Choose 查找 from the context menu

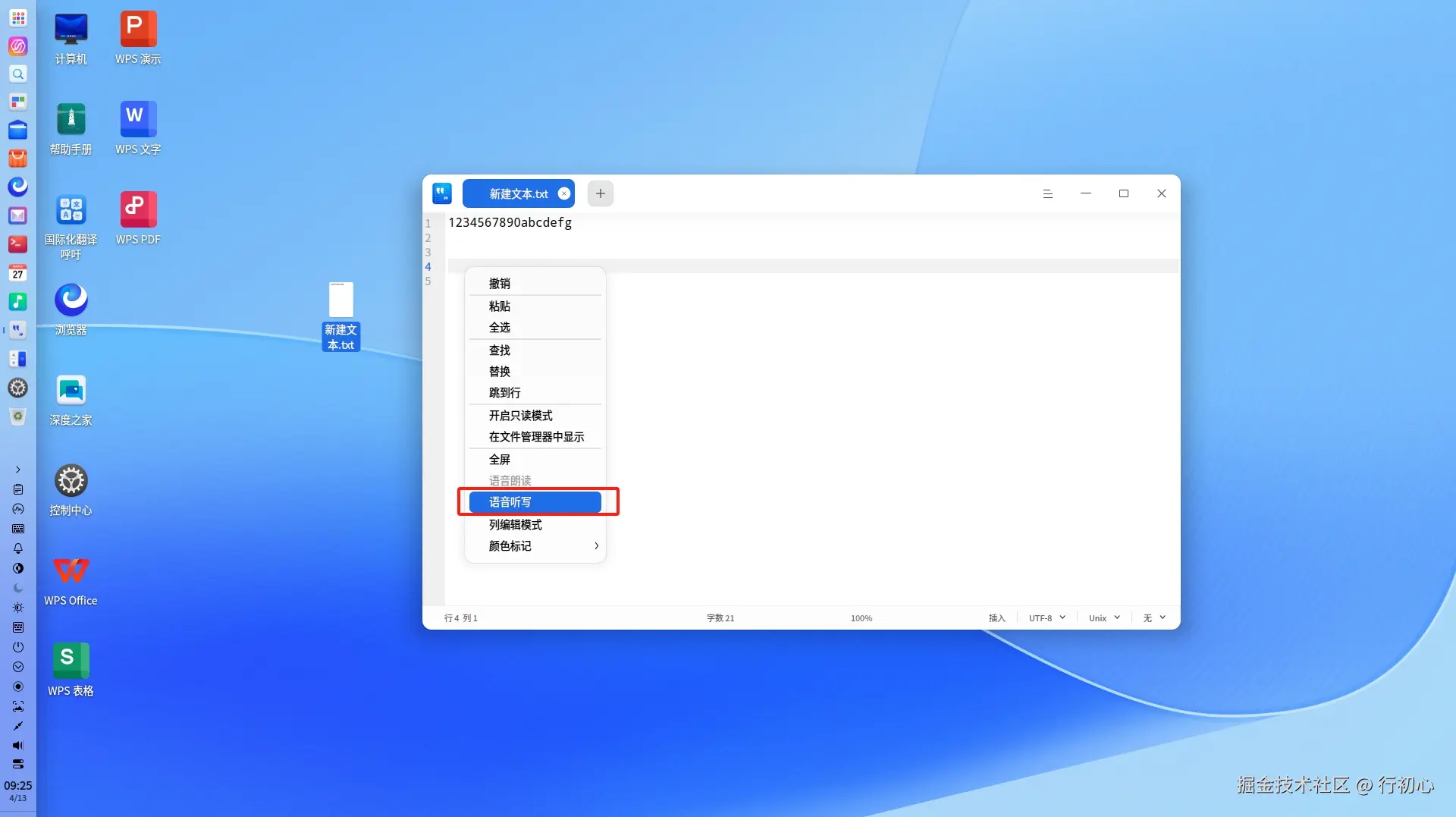(x=535, y=350)
